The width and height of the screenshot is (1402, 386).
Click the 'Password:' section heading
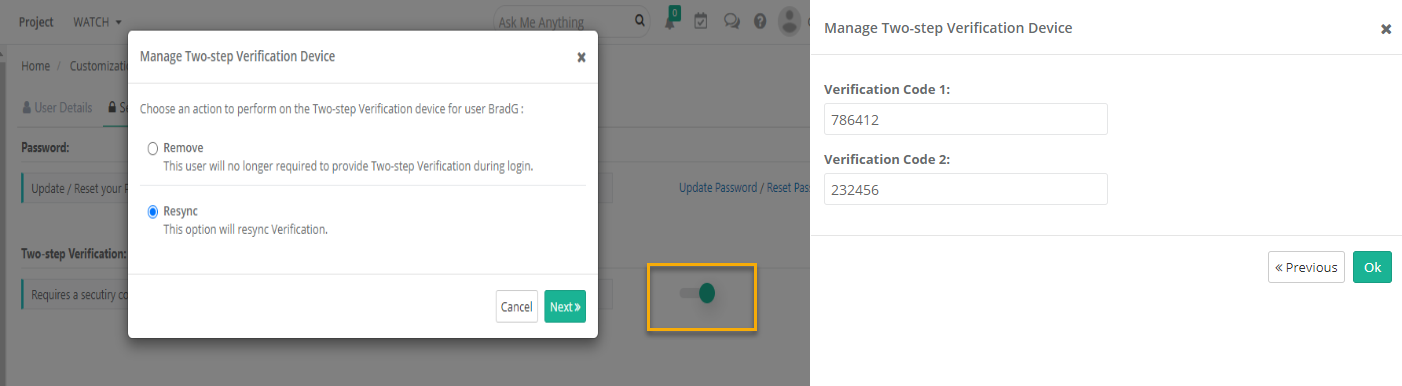[x=45, y=147]
